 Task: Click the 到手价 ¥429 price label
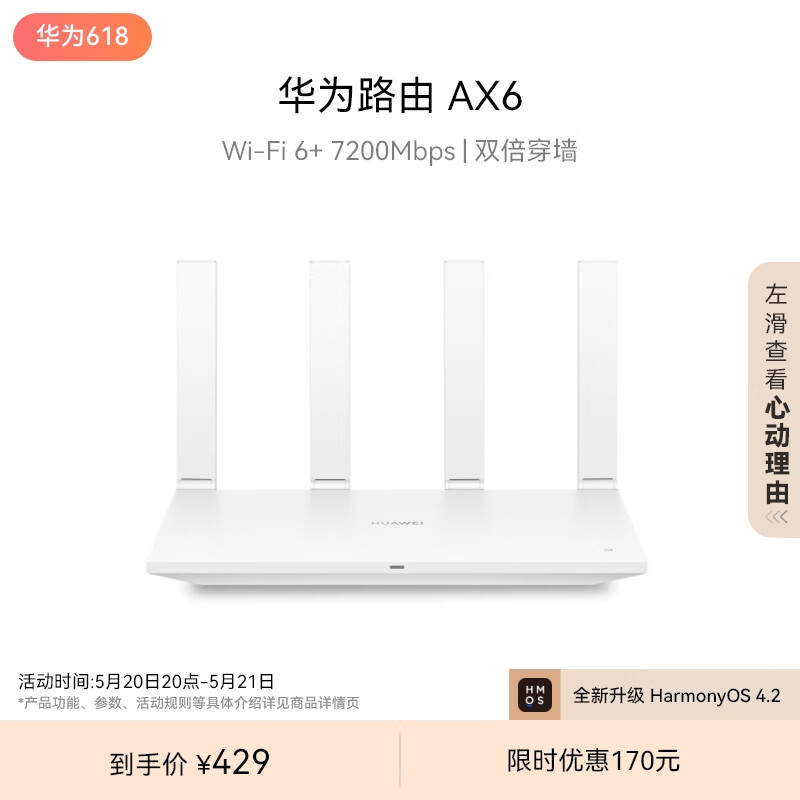pos(190,763)
